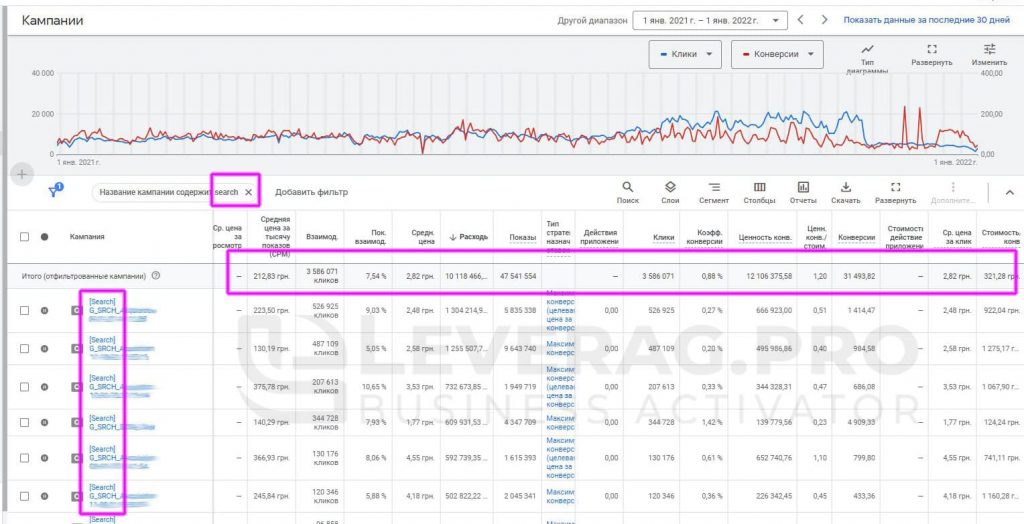
Task: Open the Поиск search tool
Action: point(628,193)
